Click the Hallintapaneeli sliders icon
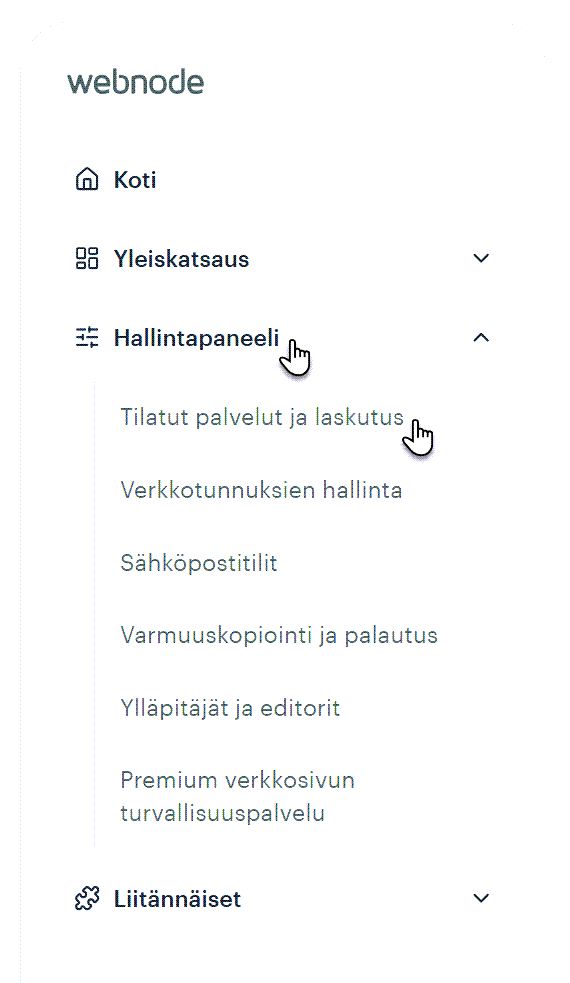The height and width of the screenshot is (983, 570). 87,337
